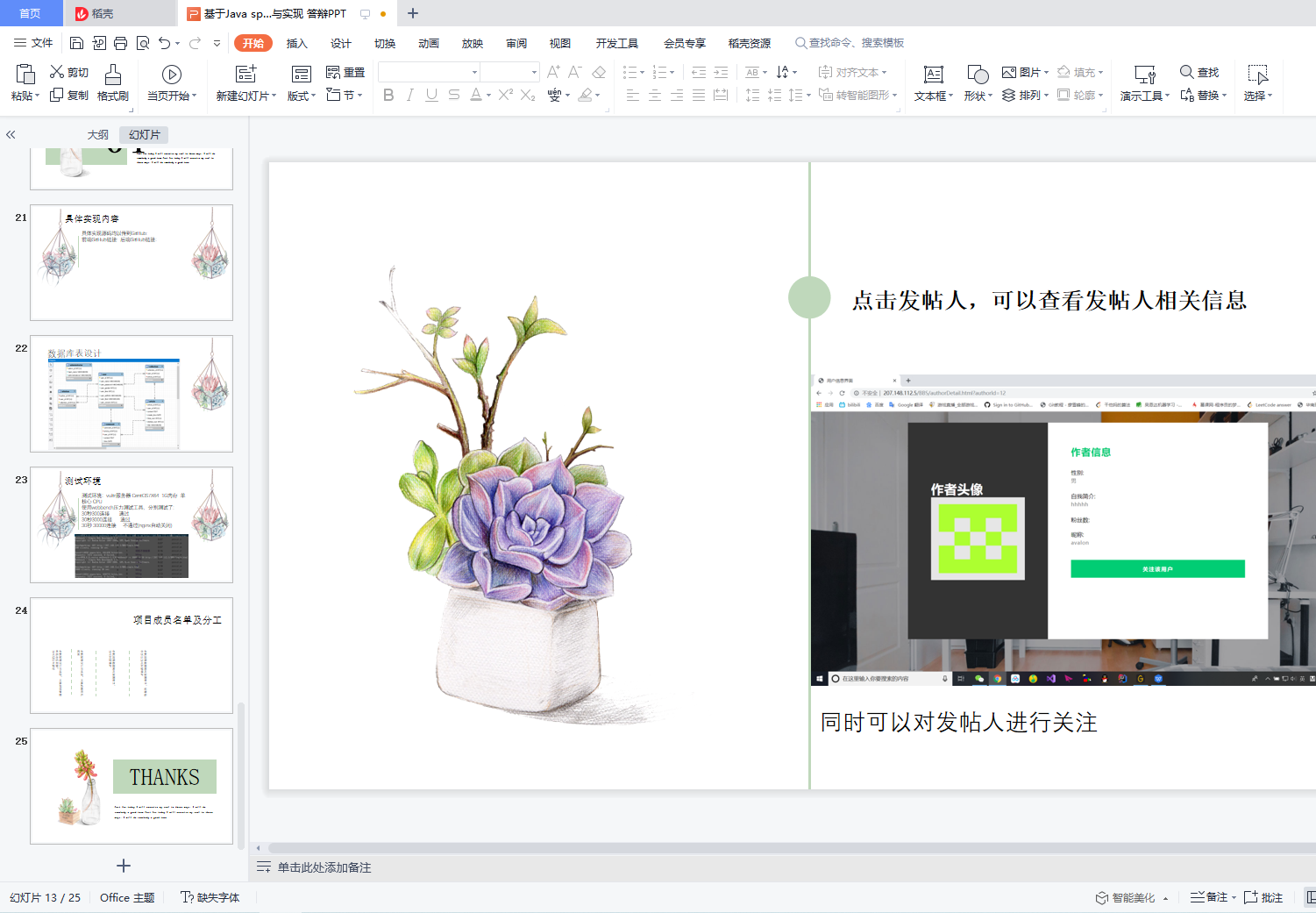Click the Undo arrow icon

click(164, 43)
